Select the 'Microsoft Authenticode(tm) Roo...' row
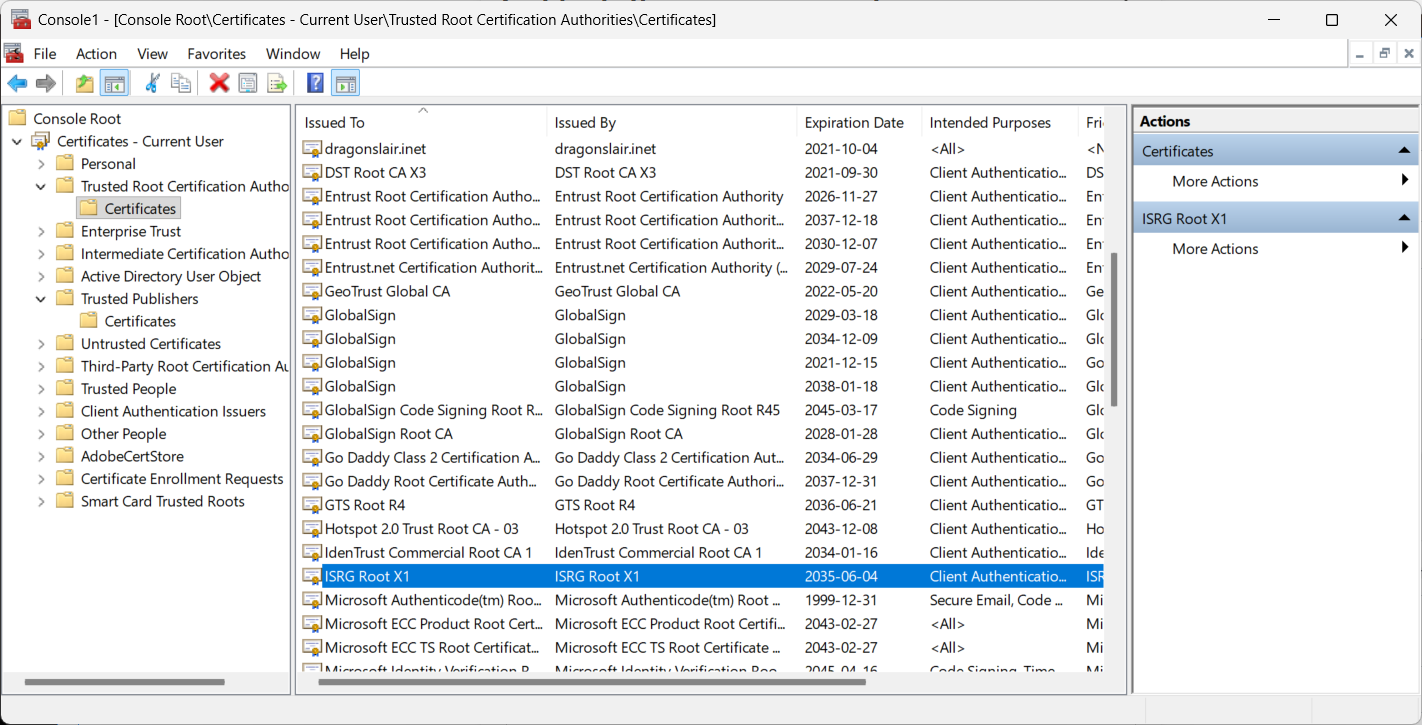Screen dimensions: 1422x725 [701, 600]
